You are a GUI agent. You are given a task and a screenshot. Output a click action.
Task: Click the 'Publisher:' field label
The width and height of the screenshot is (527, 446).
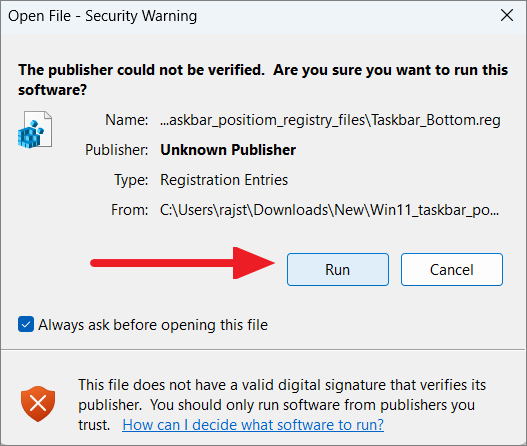(x=116, y=150)
